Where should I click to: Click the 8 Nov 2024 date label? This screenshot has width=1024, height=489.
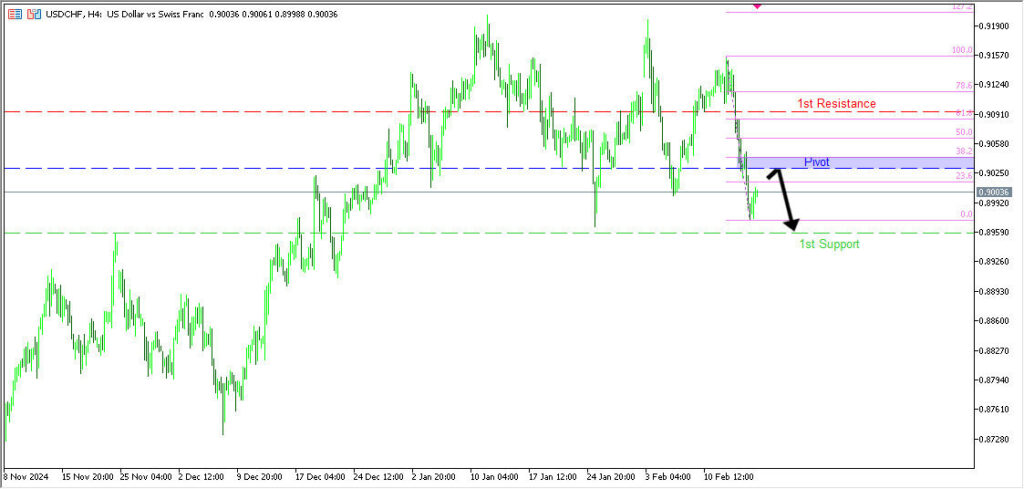tap(27, 476)
